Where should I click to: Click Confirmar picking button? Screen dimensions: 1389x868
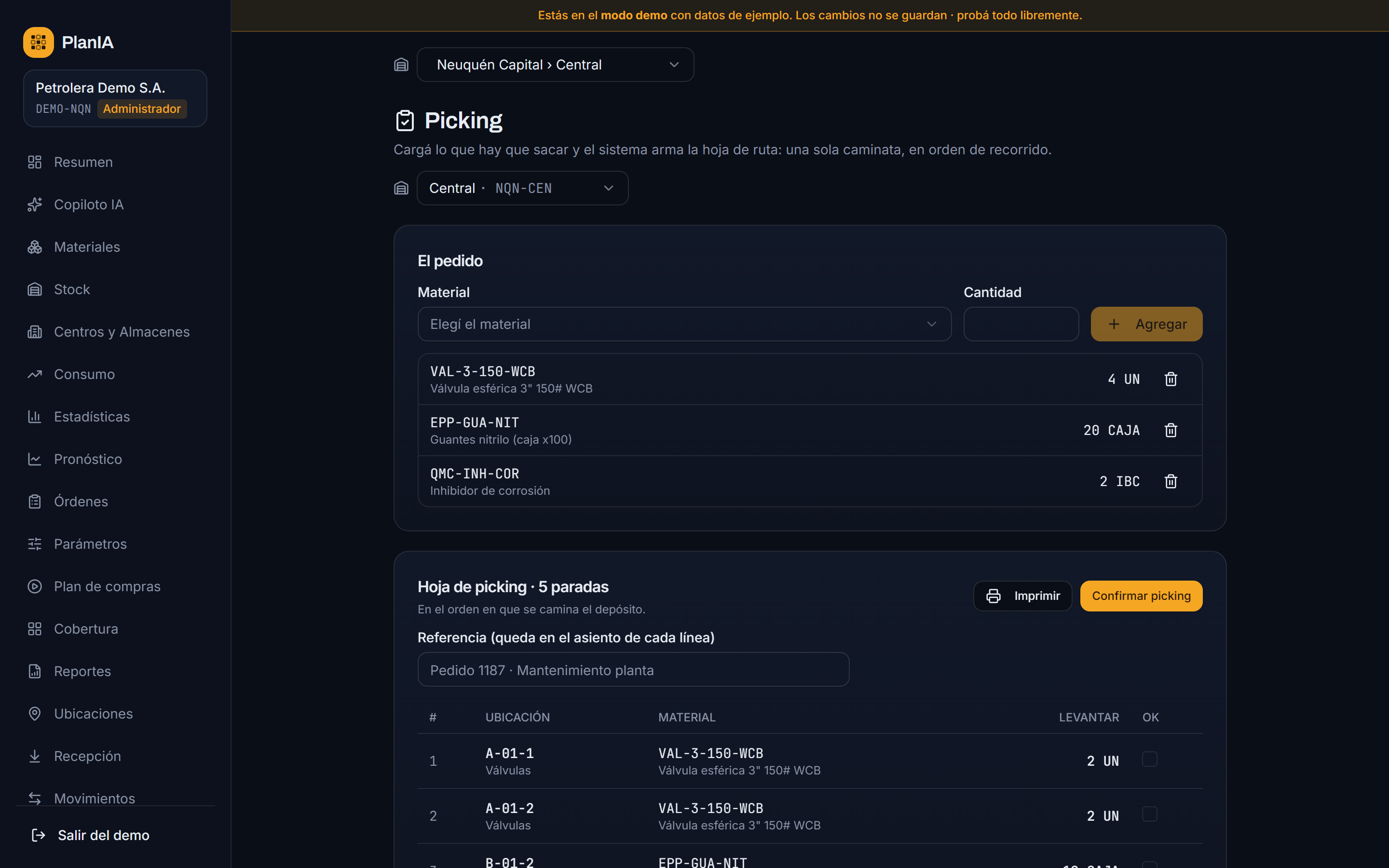point(1141,596)
